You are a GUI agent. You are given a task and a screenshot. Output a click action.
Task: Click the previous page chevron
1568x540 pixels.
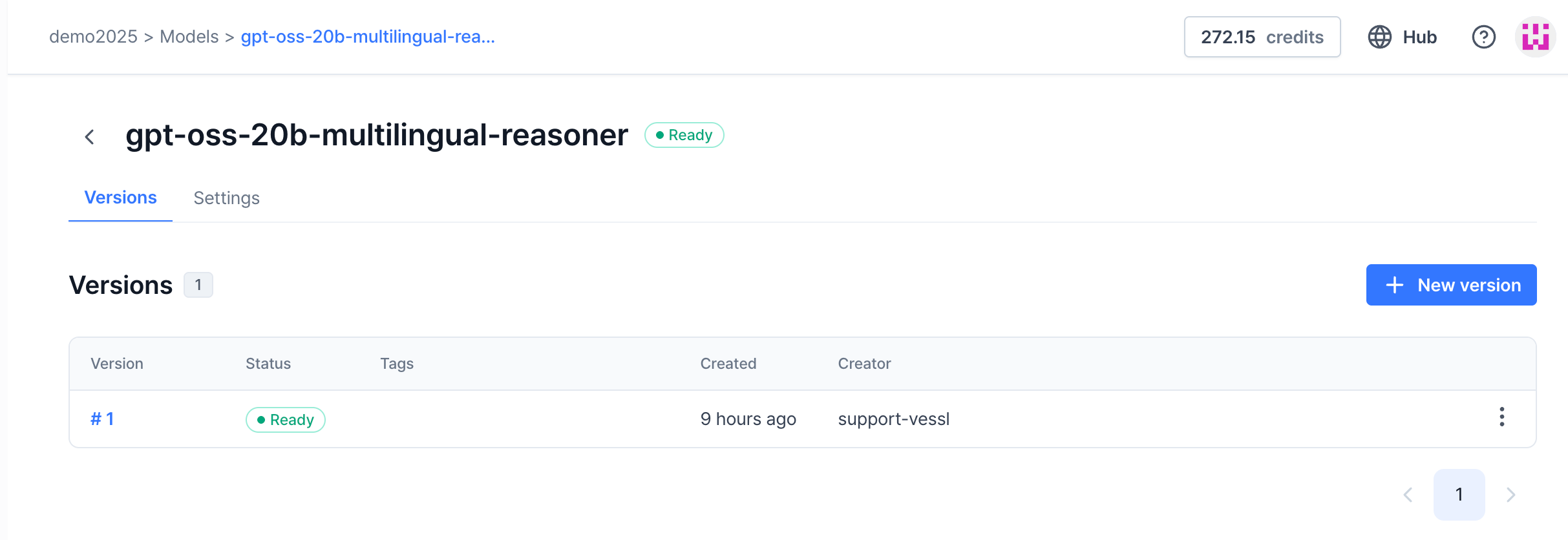coord(1408,494)
